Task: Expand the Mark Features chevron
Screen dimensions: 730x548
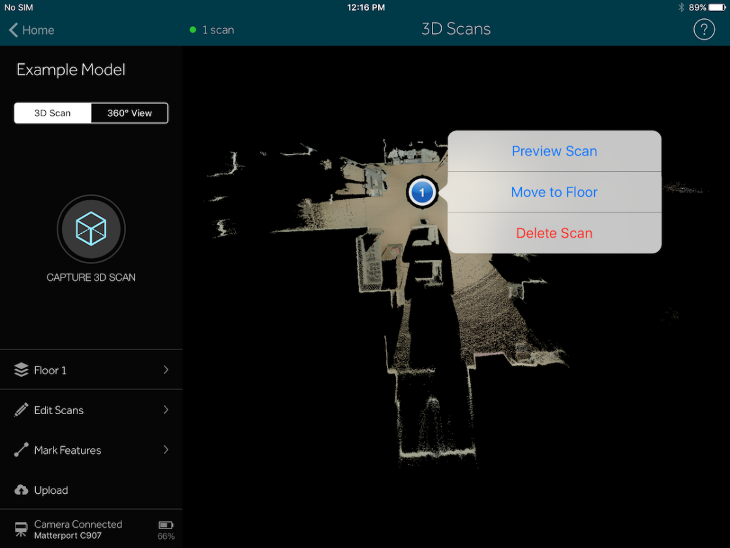Action: (166, 450)
